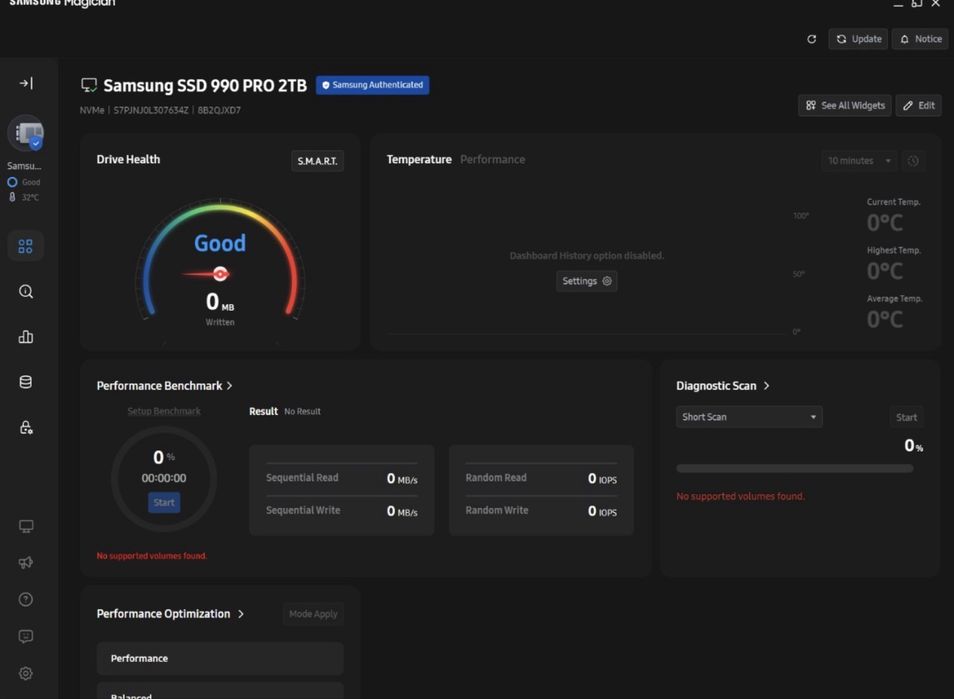Click the Mode Apply button
The width and height of the screenshot is (954, 699).
click(313, 614)
